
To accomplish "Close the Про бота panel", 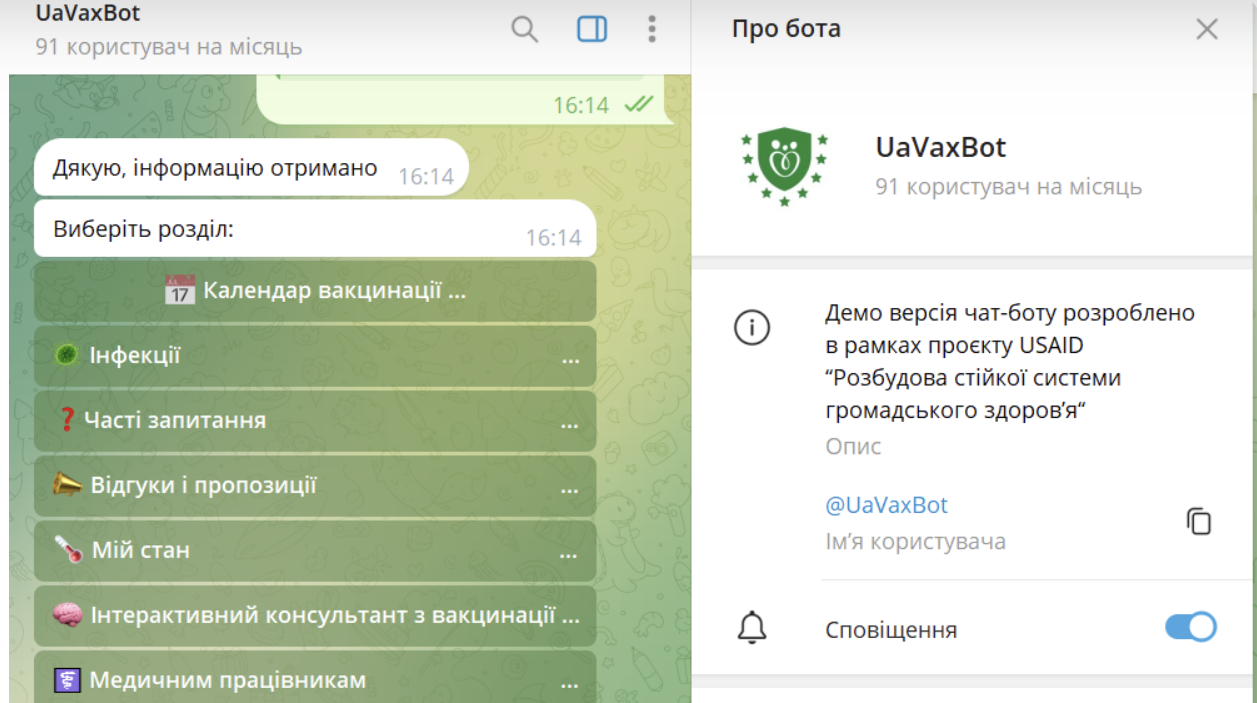I will (x=1207, y=30).
